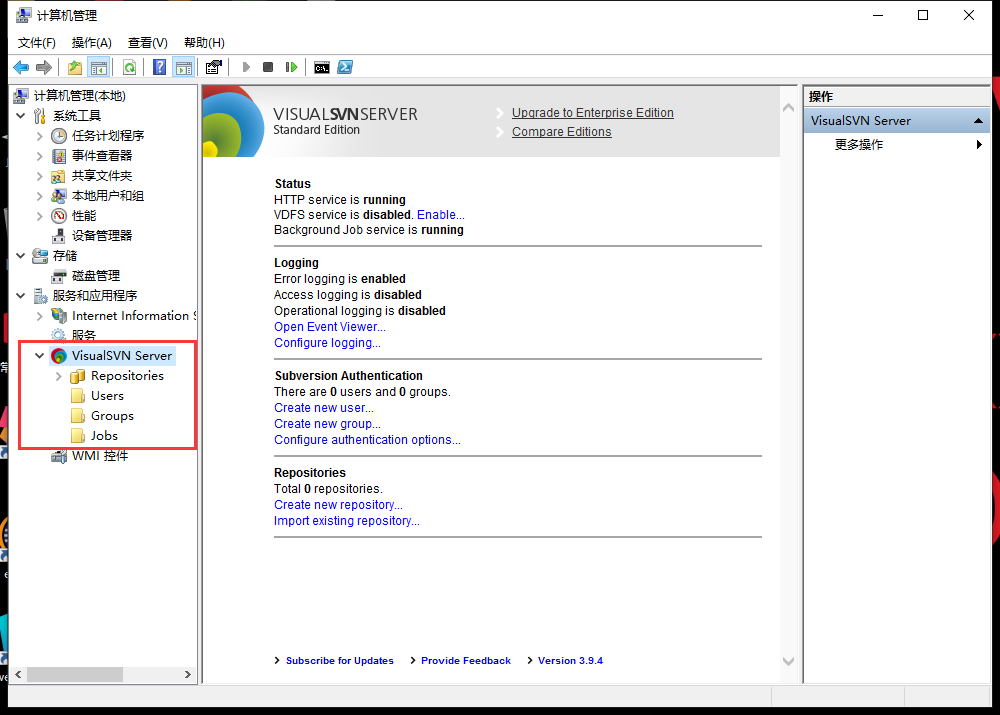The width and height of the screenshot is (1000, 715).
Task: Expand the 本地用户和组 node
Action: tap(40, 196)
